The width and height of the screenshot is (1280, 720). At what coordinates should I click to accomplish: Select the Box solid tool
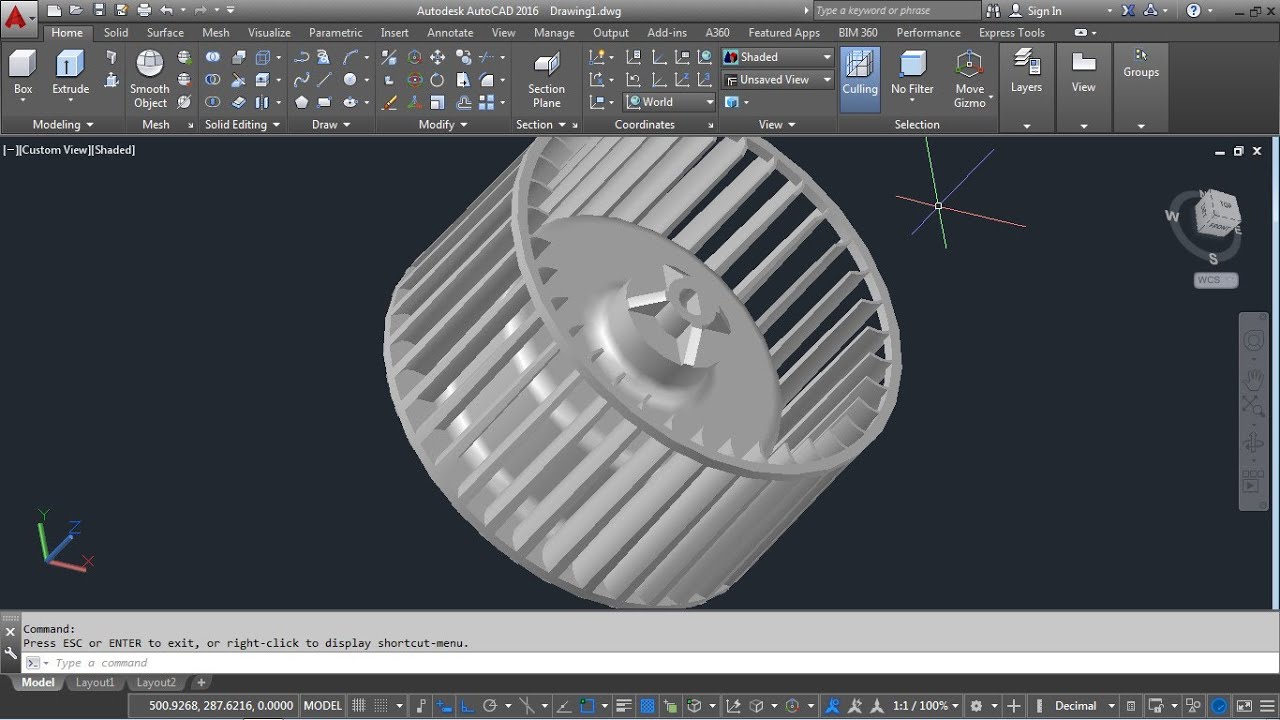click(23, 73)
